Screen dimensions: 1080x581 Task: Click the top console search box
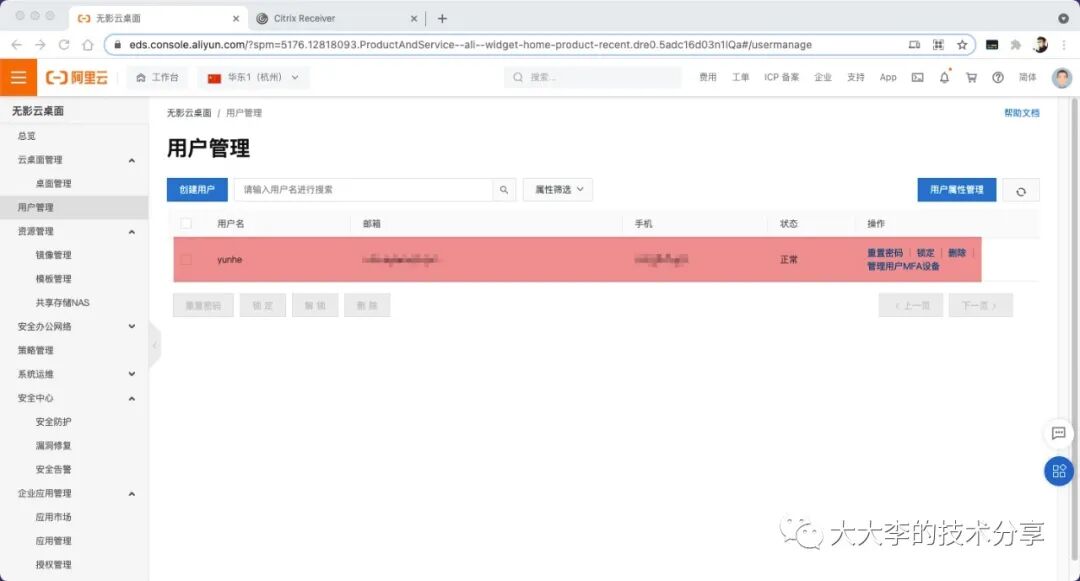pyautogui.click(x=593, y=77)
